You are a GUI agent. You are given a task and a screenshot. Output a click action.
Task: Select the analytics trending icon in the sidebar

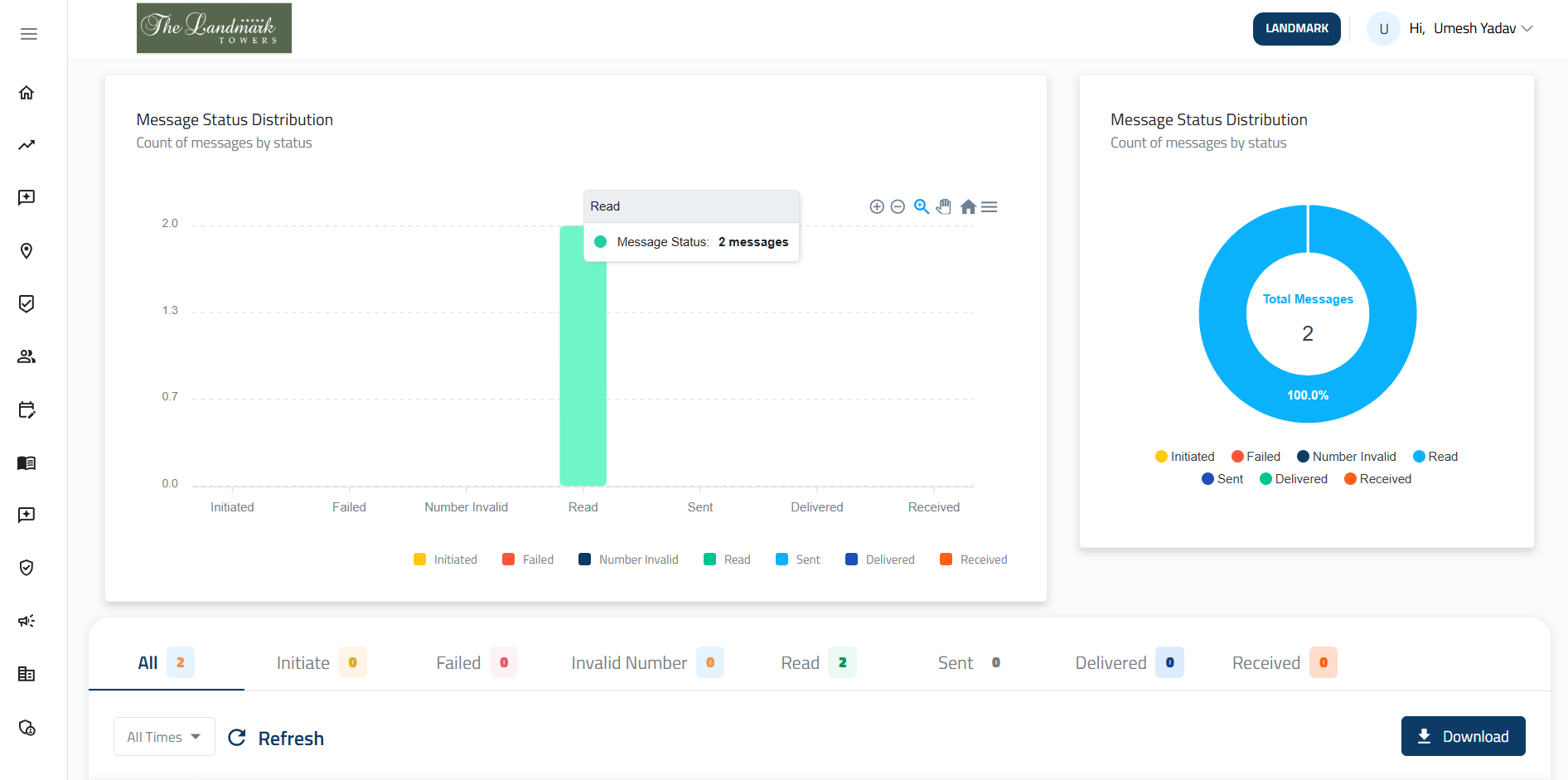click(27, 144)
